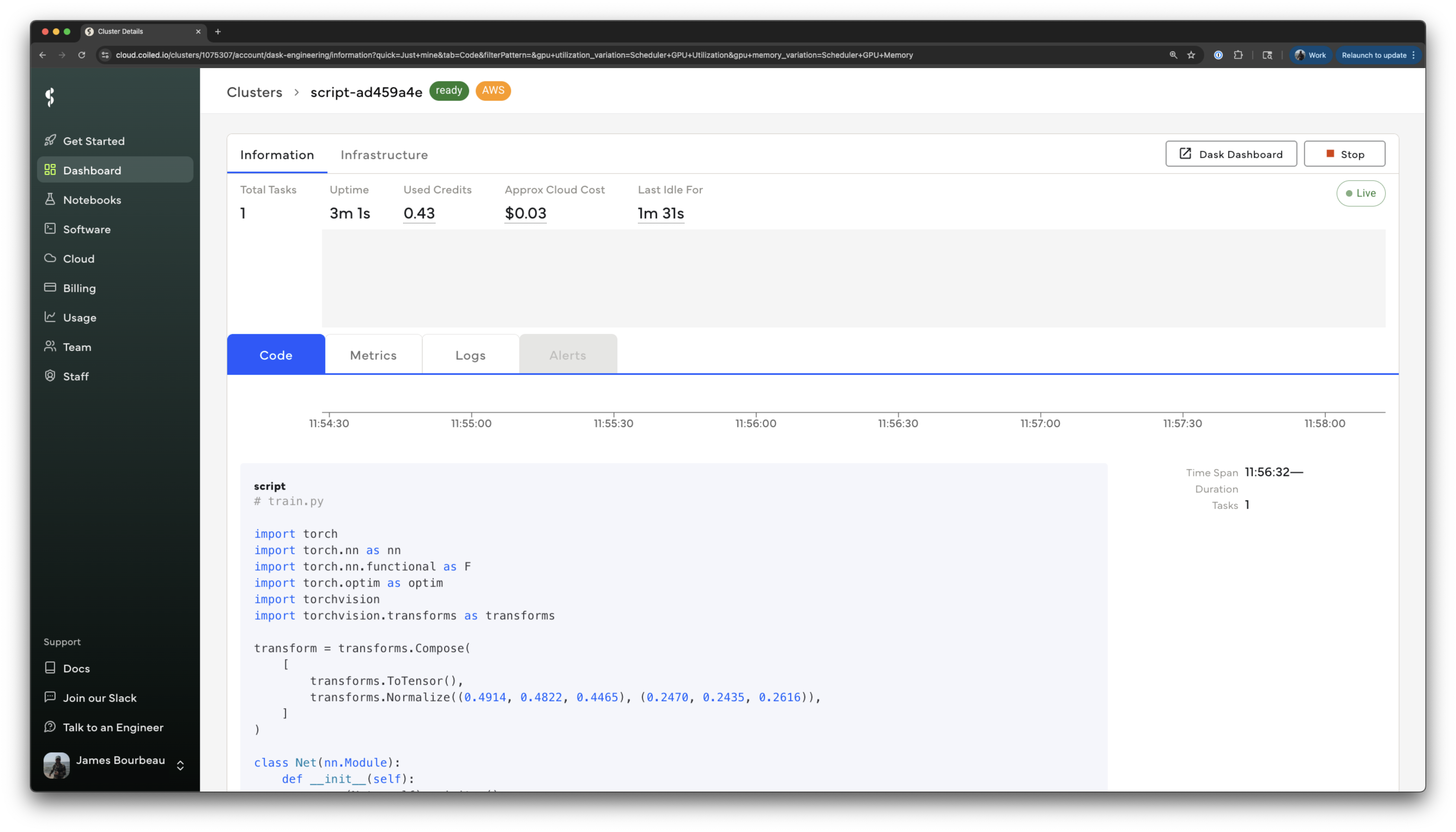
Task: Open the Team page
Action: [x=115, y=346]
